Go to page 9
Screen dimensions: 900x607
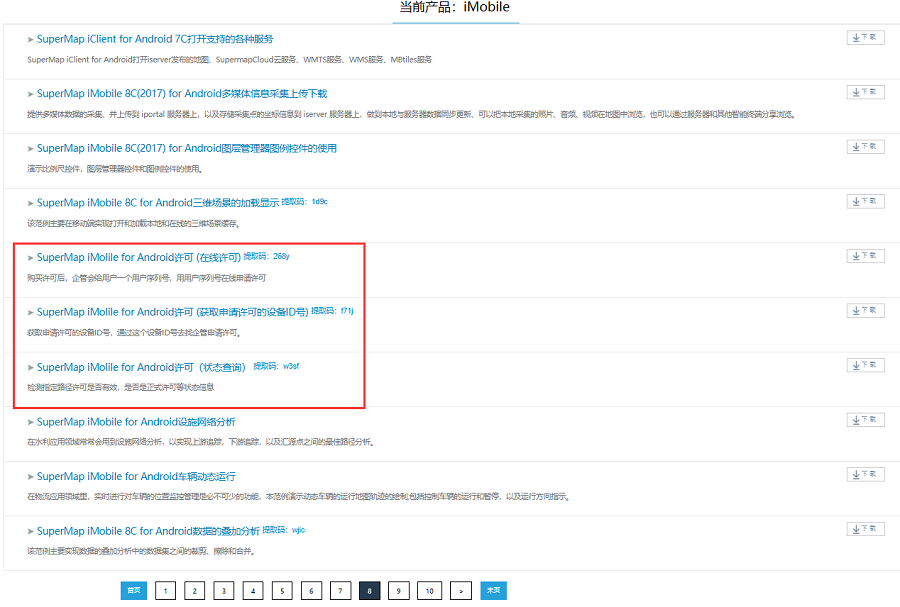[398, 590]
